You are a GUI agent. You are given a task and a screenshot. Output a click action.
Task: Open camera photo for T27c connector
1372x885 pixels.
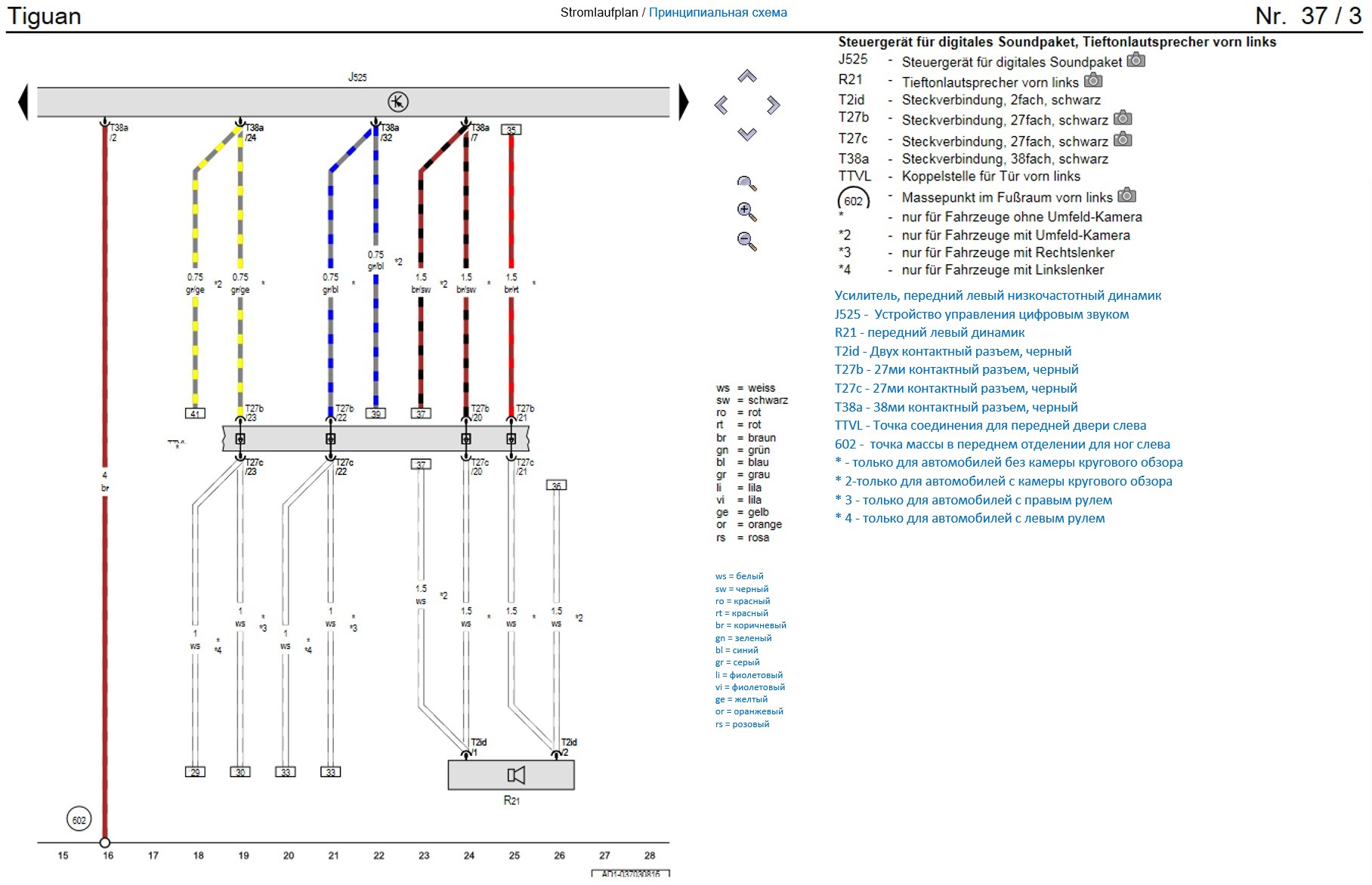[1123, 139]
